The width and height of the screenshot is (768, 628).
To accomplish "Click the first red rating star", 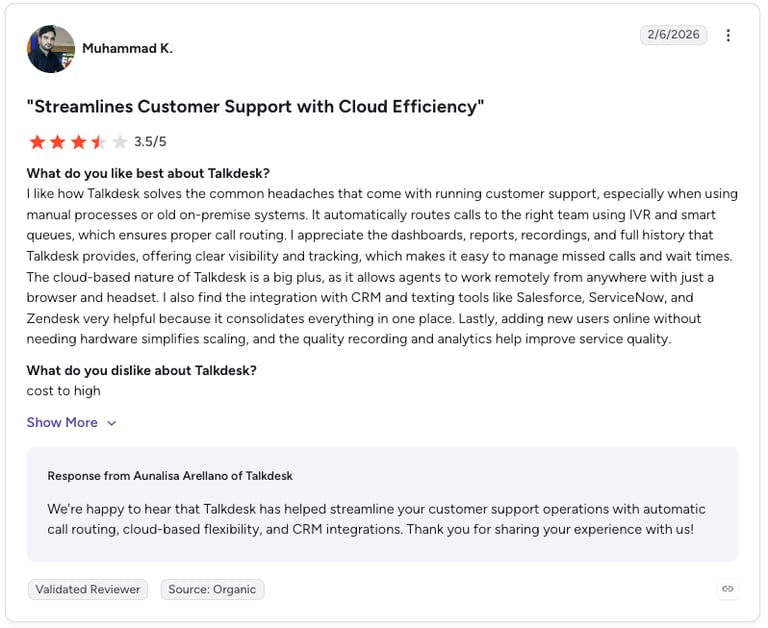I will point(37,142).
